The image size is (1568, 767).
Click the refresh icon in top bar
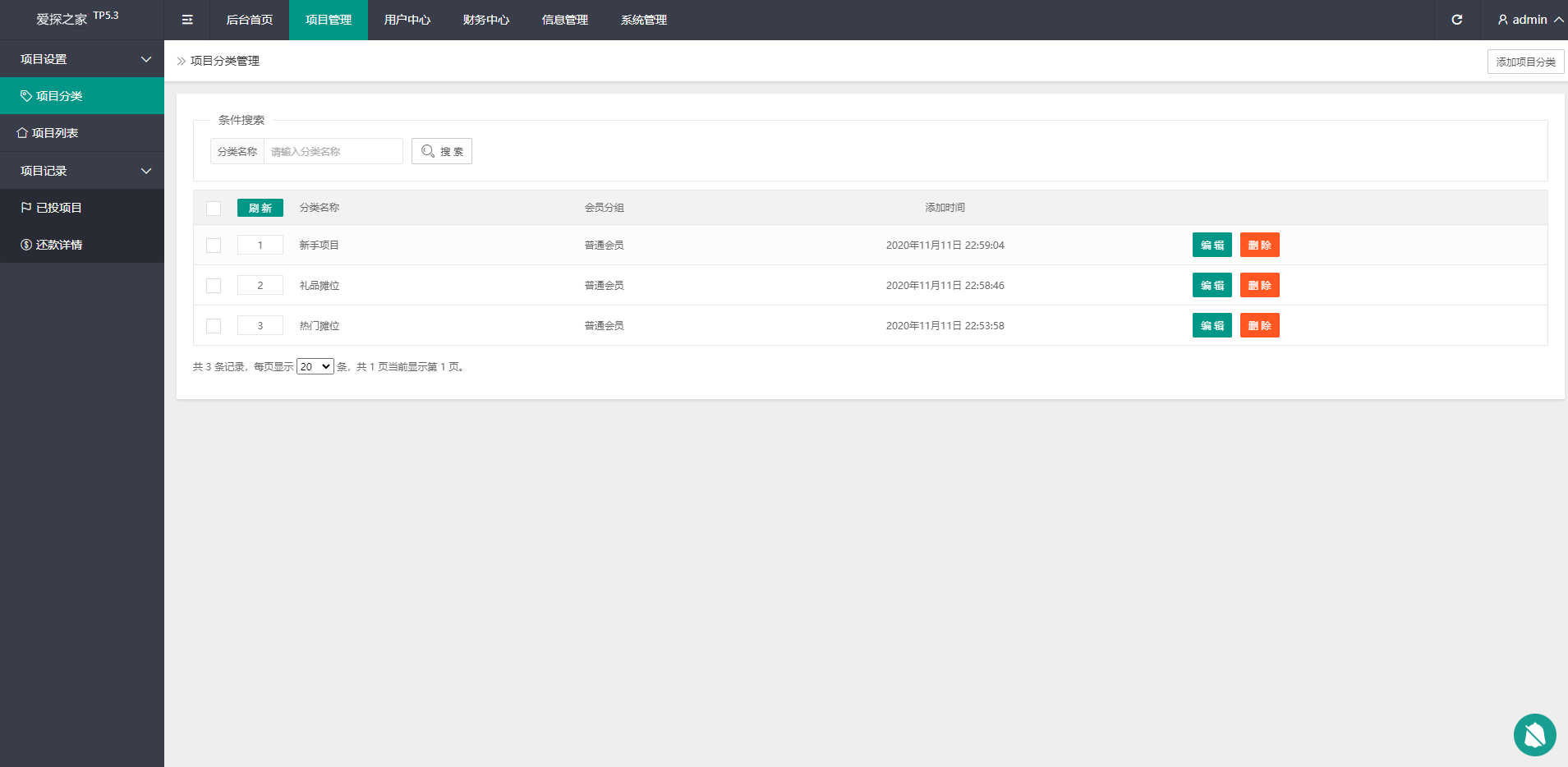1456,20
